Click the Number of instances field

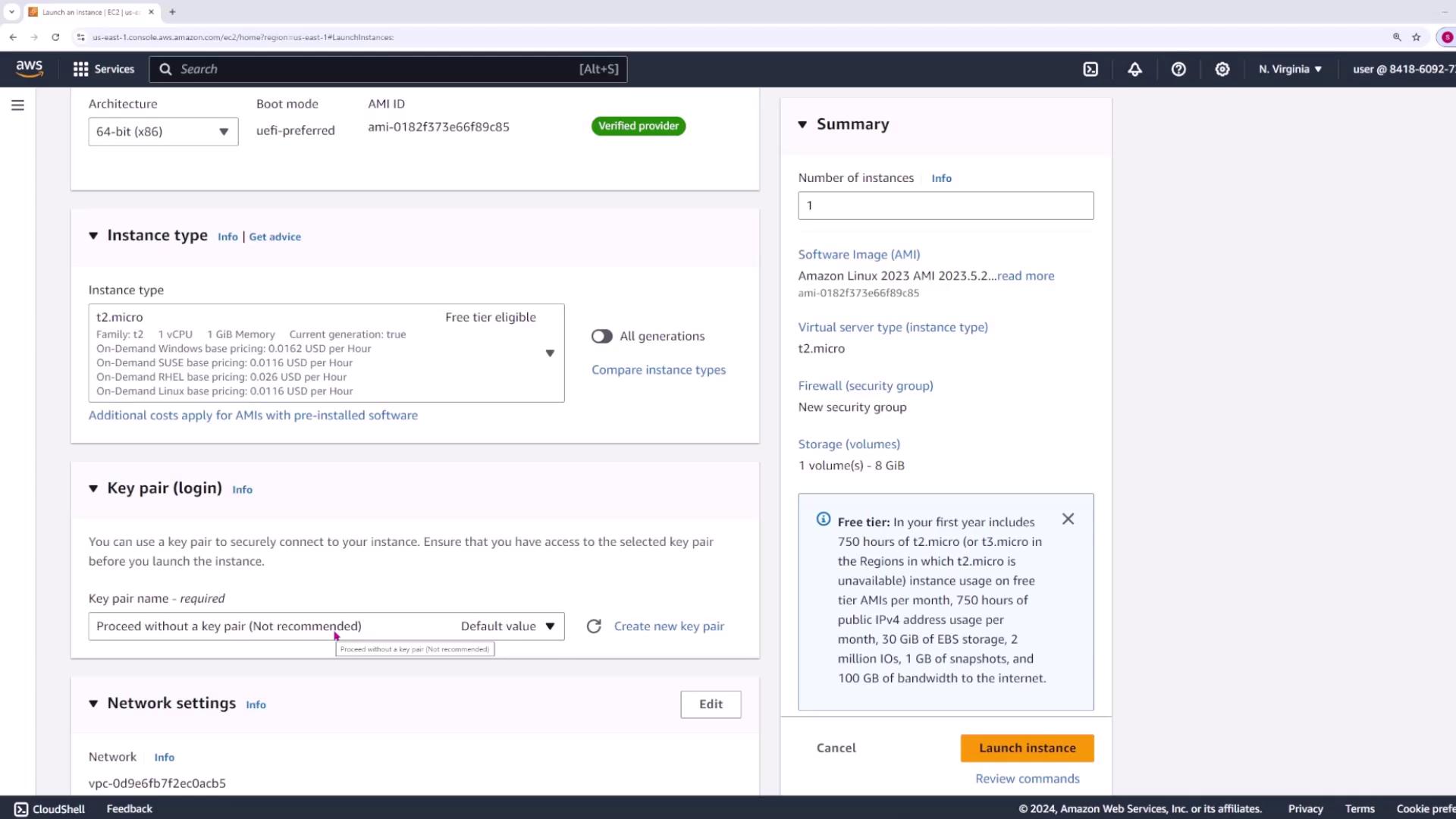pos(945,206)
